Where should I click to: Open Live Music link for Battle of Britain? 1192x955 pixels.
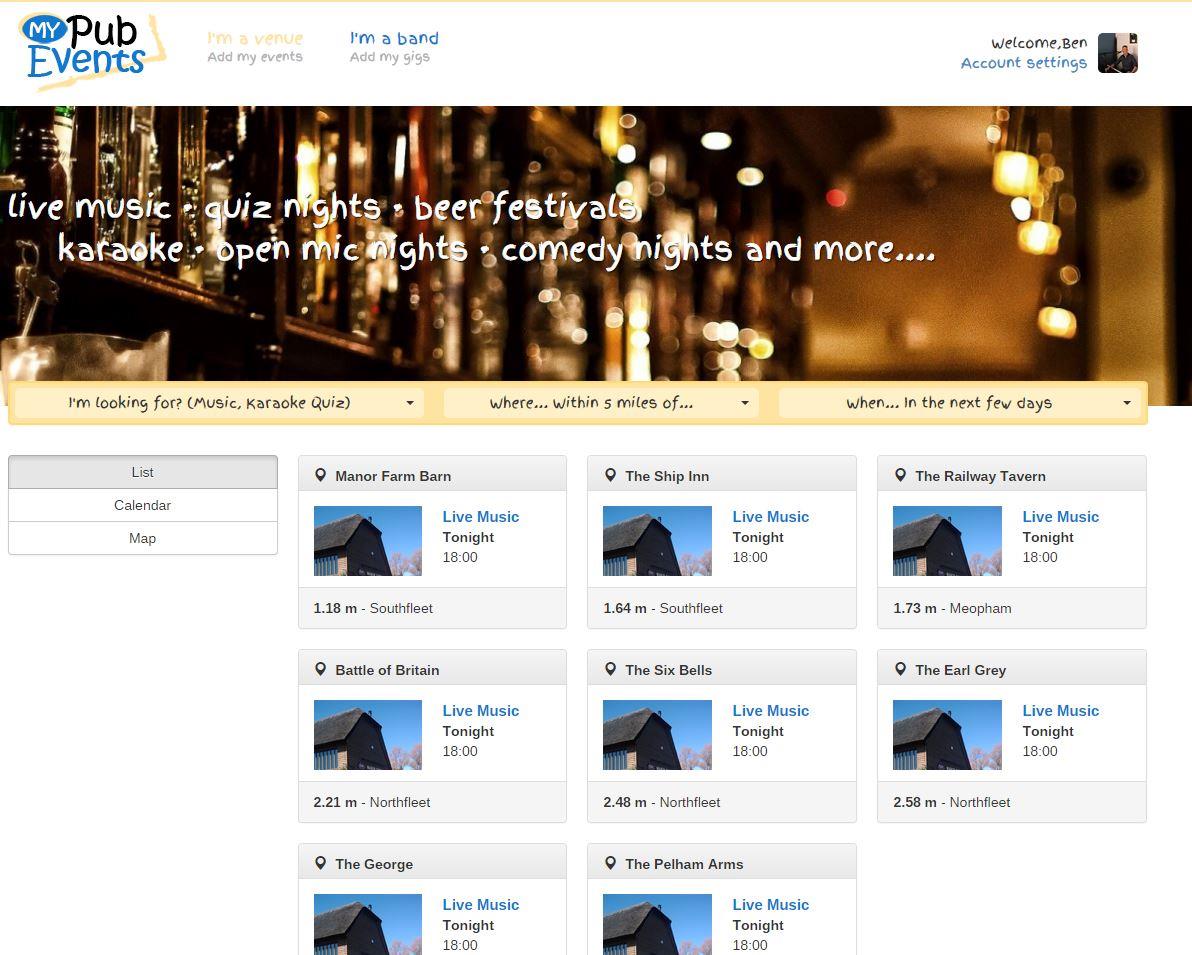pyautogui.click(x=480, y=710)
